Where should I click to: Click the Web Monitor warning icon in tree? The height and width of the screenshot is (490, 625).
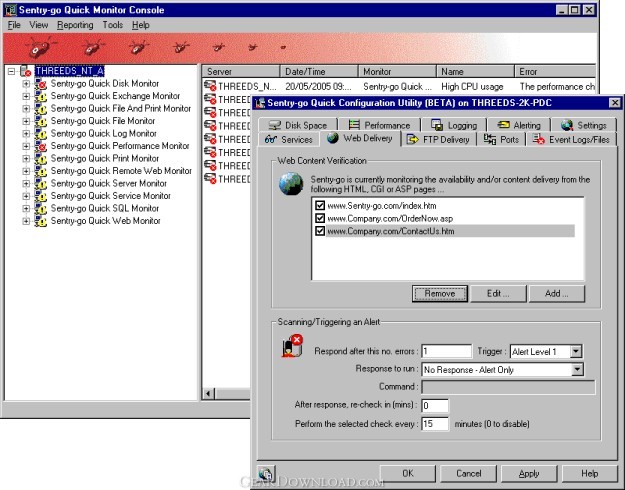(40, 221)
